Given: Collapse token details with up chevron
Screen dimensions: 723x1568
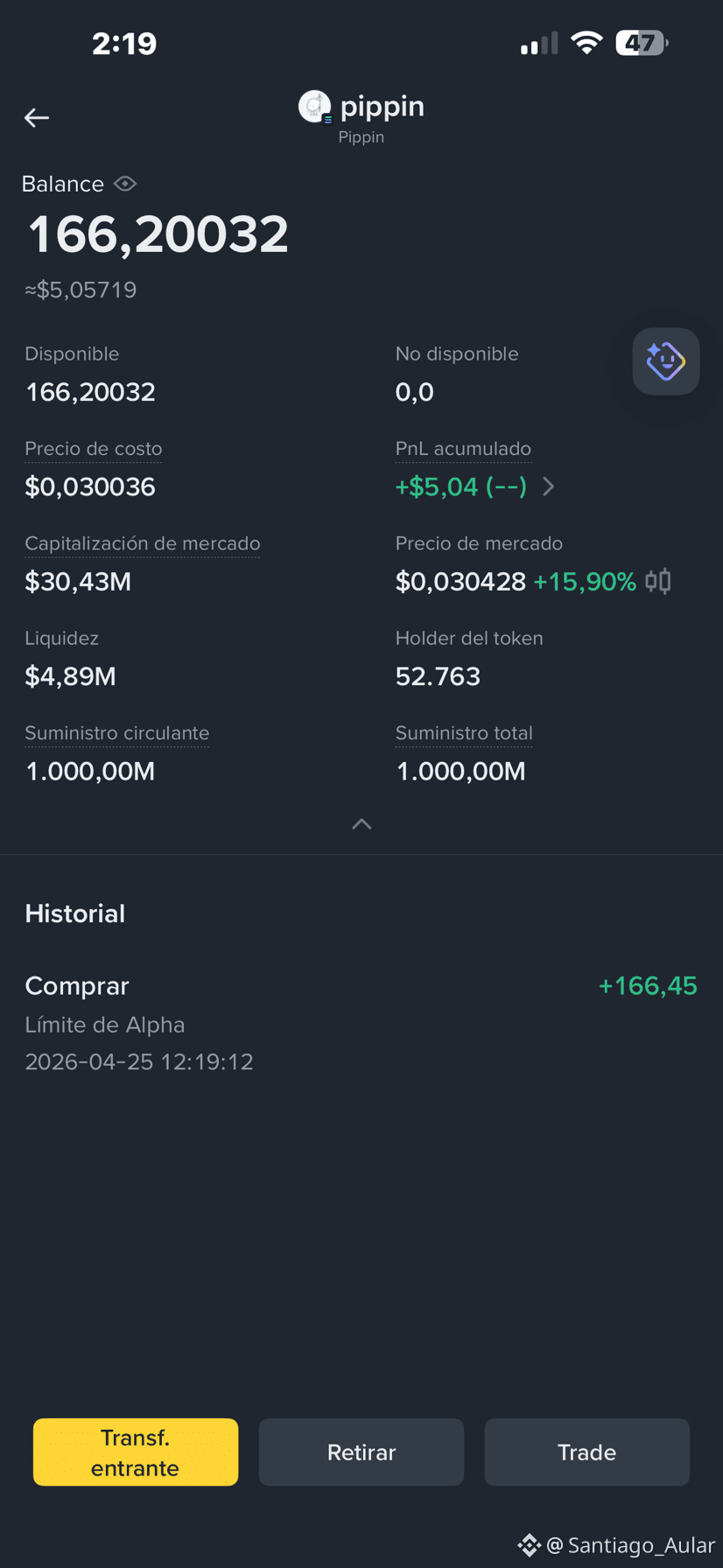Looking at the screenshot, I should [361, 824].
